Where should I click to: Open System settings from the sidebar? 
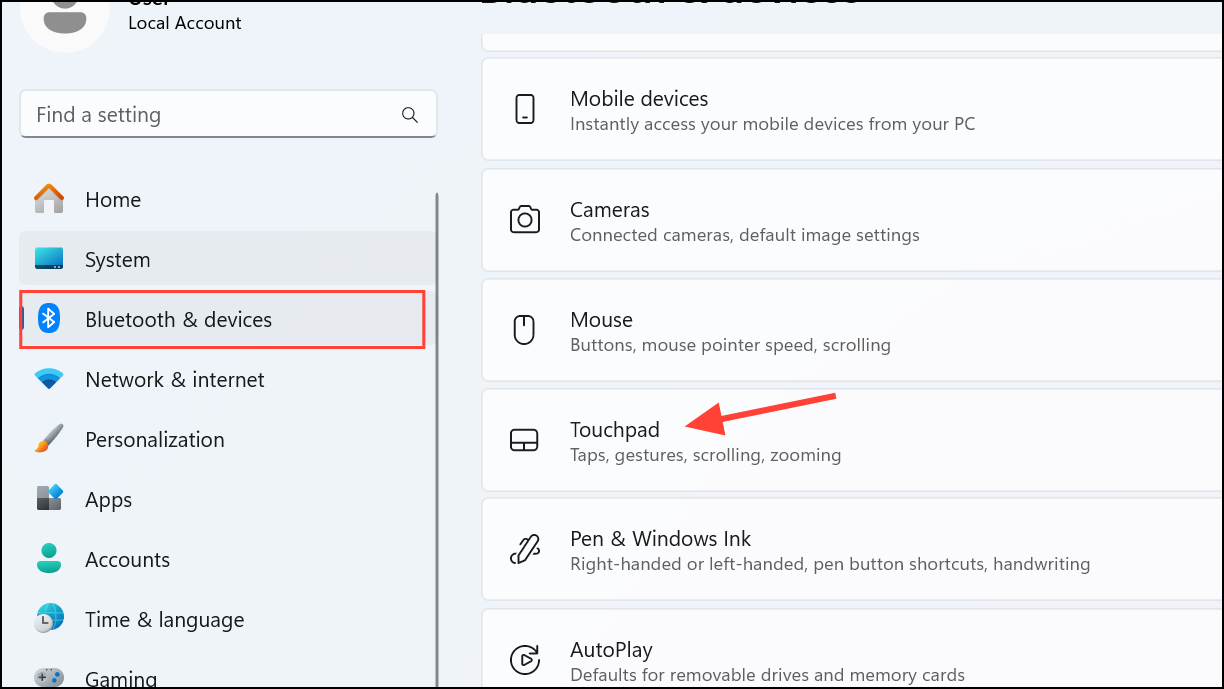[x=117, y=259]
